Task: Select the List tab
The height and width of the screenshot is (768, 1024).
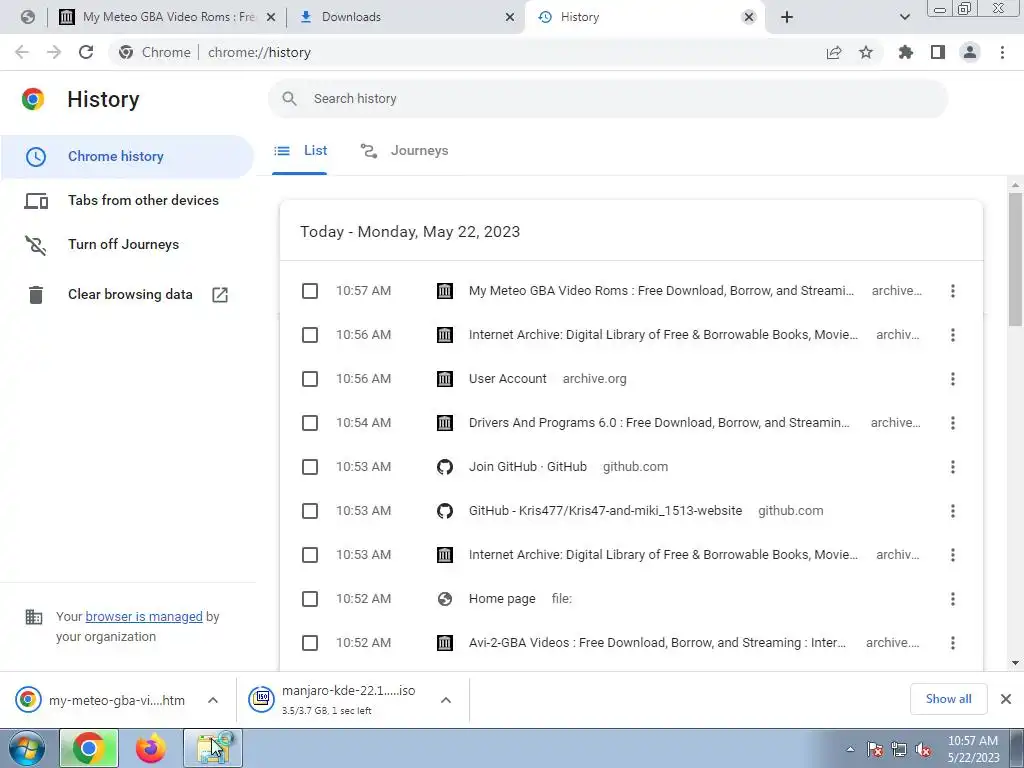Action: click(300, 151)
